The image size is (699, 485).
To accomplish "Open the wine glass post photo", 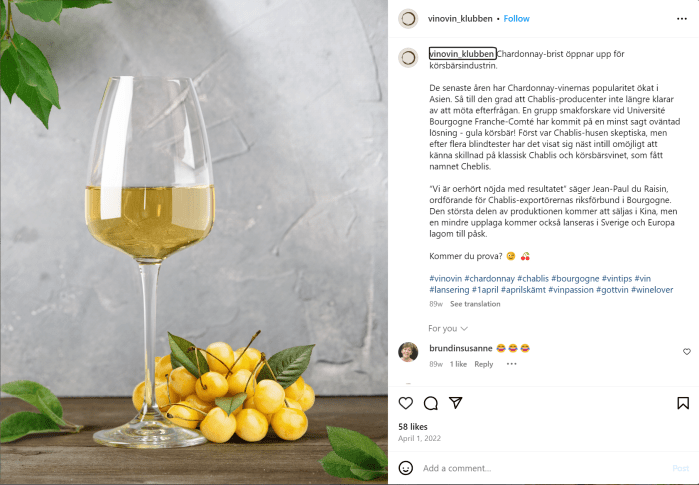I will point(194,242).
